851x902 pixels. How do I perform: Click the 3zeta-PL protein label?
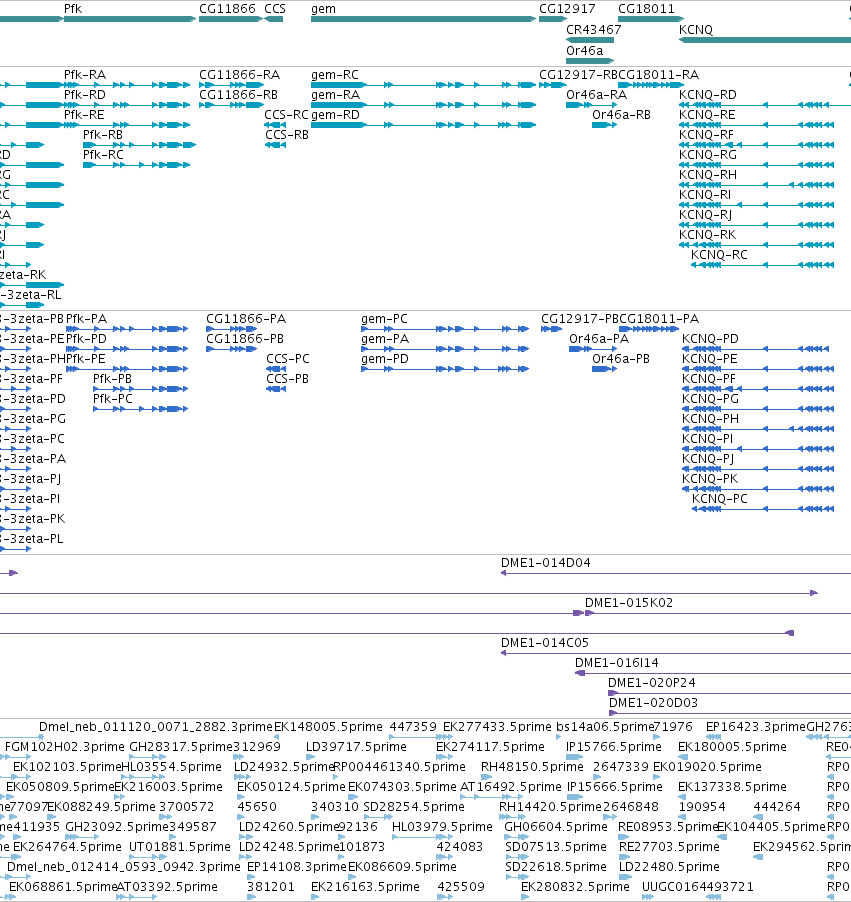point(32,539)
